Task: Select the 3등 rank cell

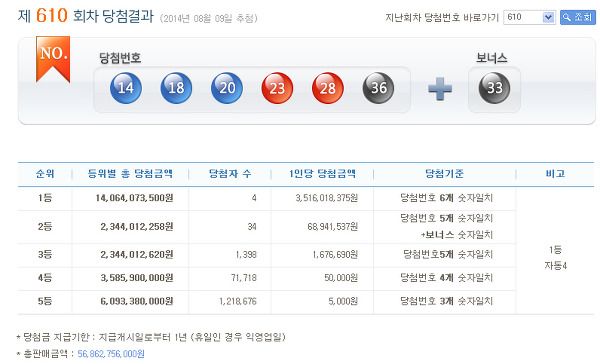Action: [45, 255]
